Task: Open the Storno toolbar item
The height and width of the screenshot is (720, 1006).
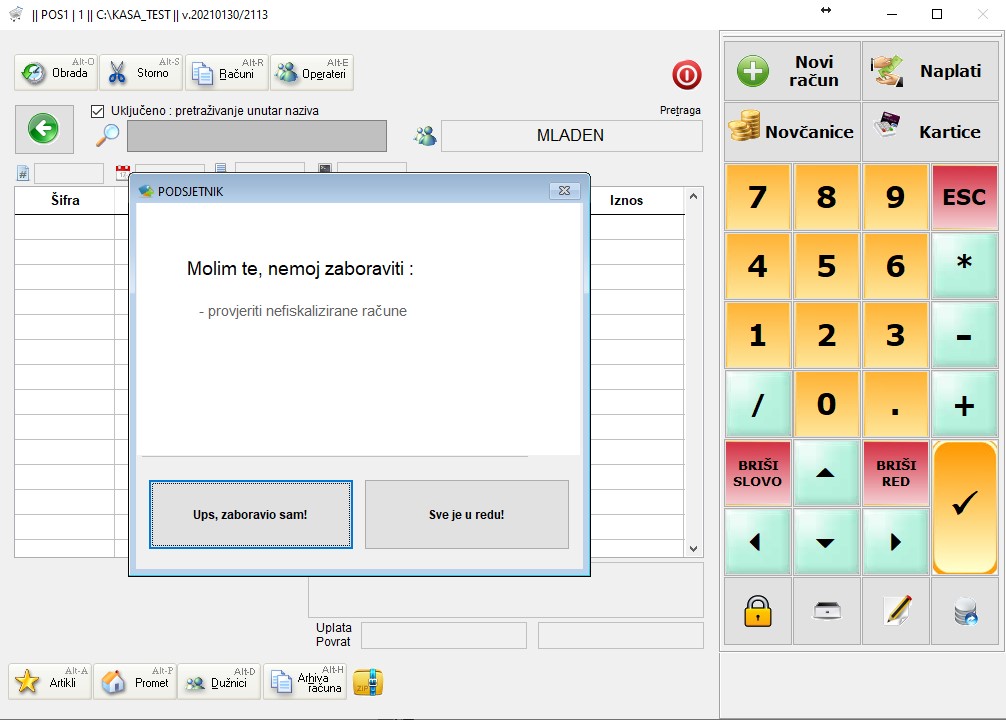Action: [140, 73]
